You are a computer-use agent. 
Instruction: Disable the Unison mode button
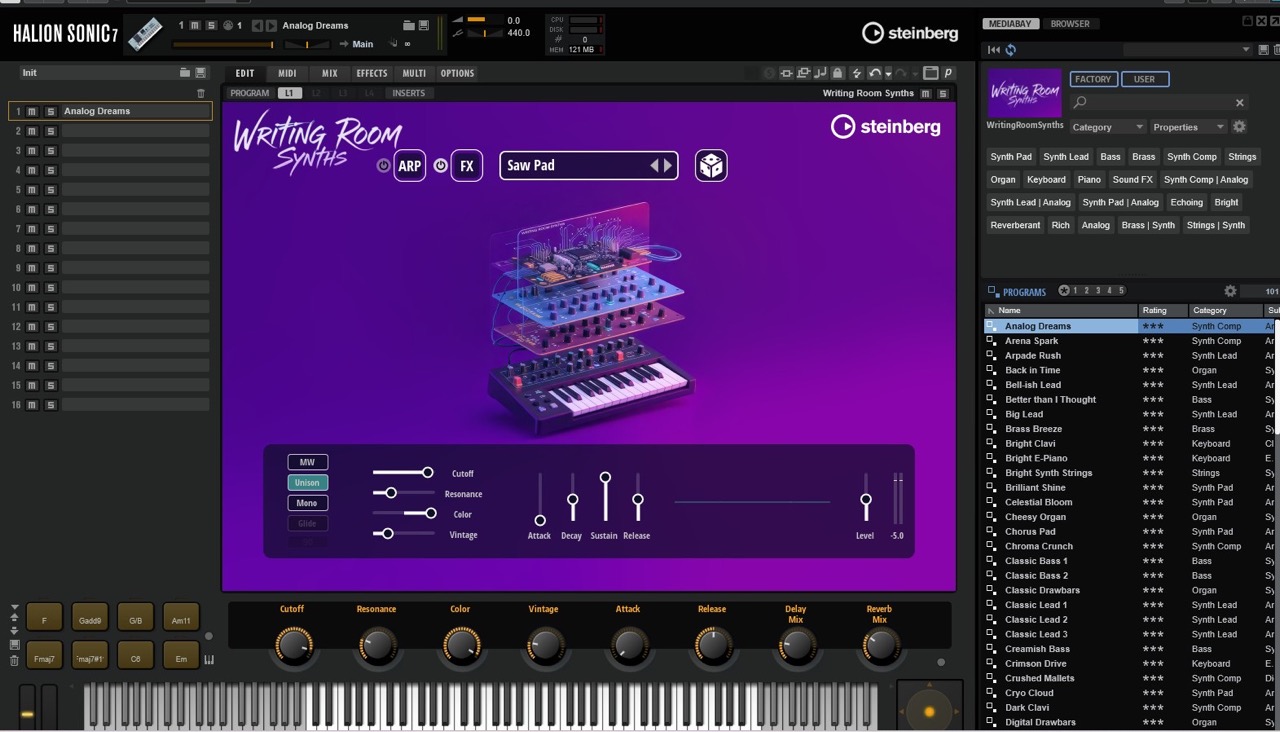click(307, 483)
